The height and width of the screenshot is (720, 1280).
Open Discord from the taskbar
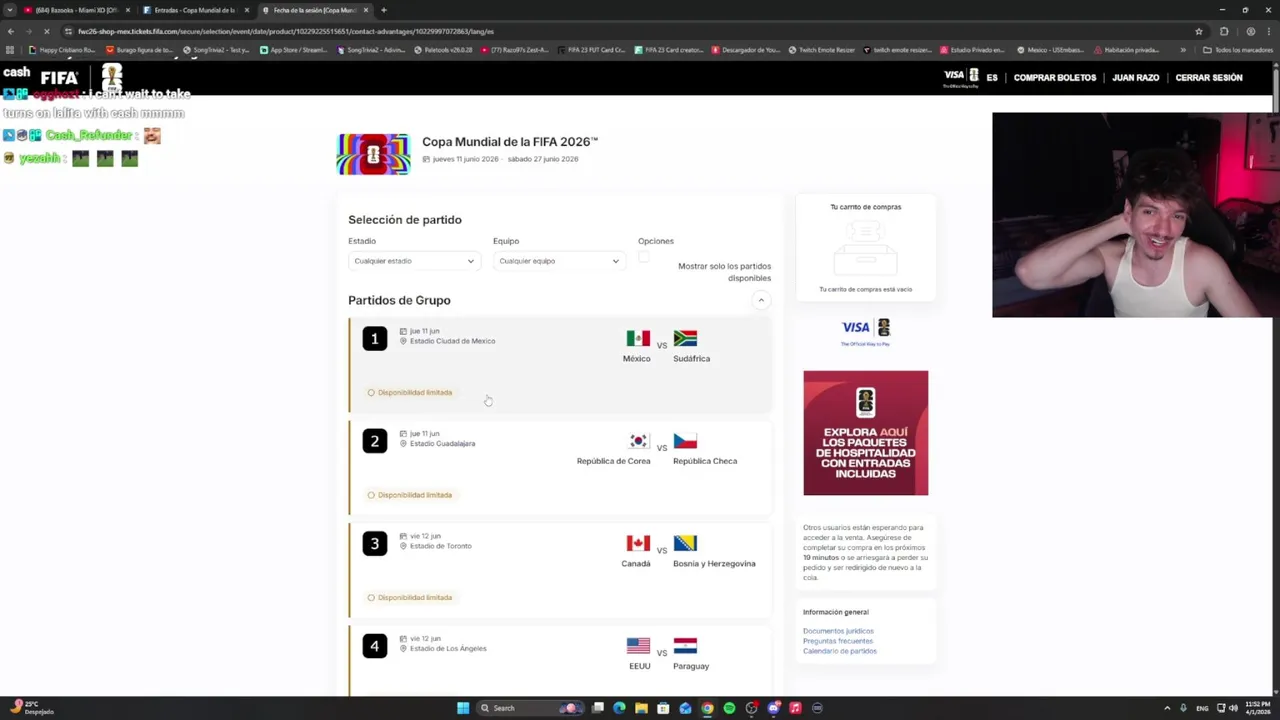click(x=773, y=708)
